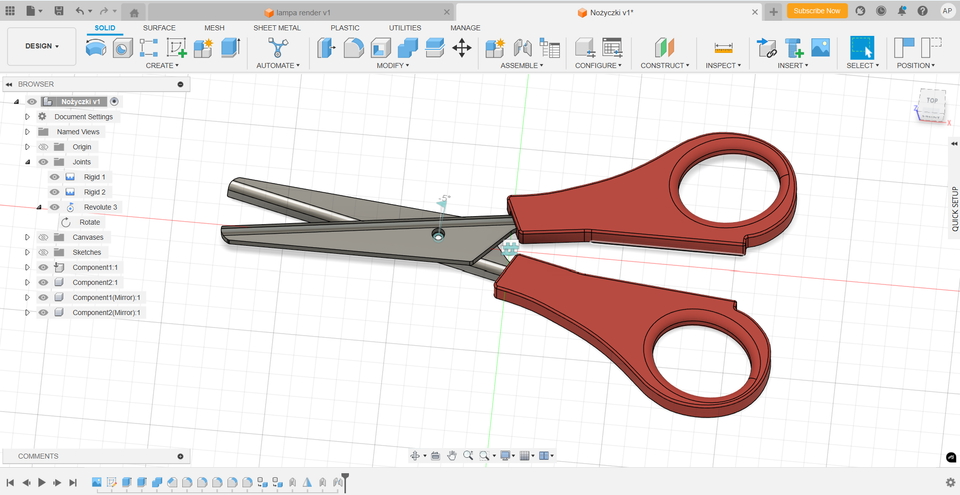Select the Extrude tool in Create

(x=230, y=48)
